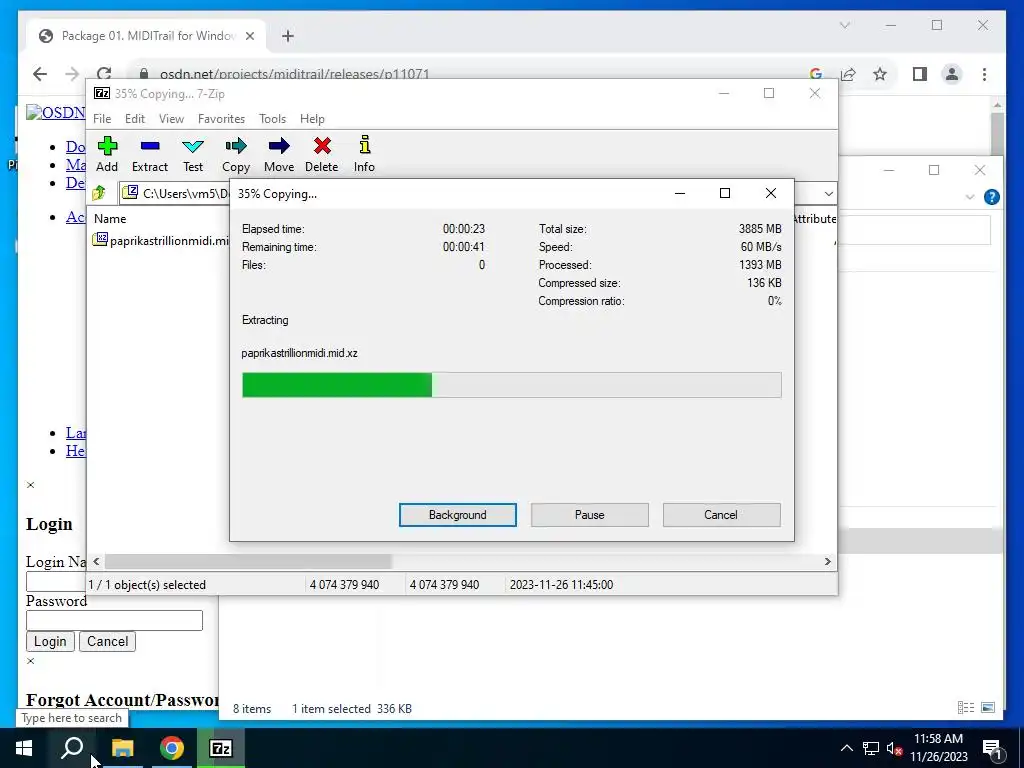Click the Google icon in the address bar
Screen dimensions: 1024x768
point(816,74)
